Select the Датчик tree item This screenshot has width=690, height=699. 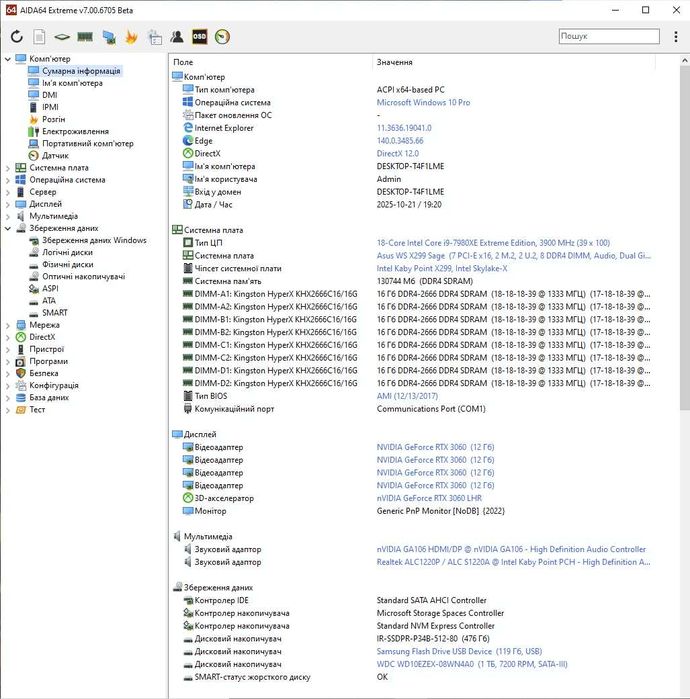[55, 156]
